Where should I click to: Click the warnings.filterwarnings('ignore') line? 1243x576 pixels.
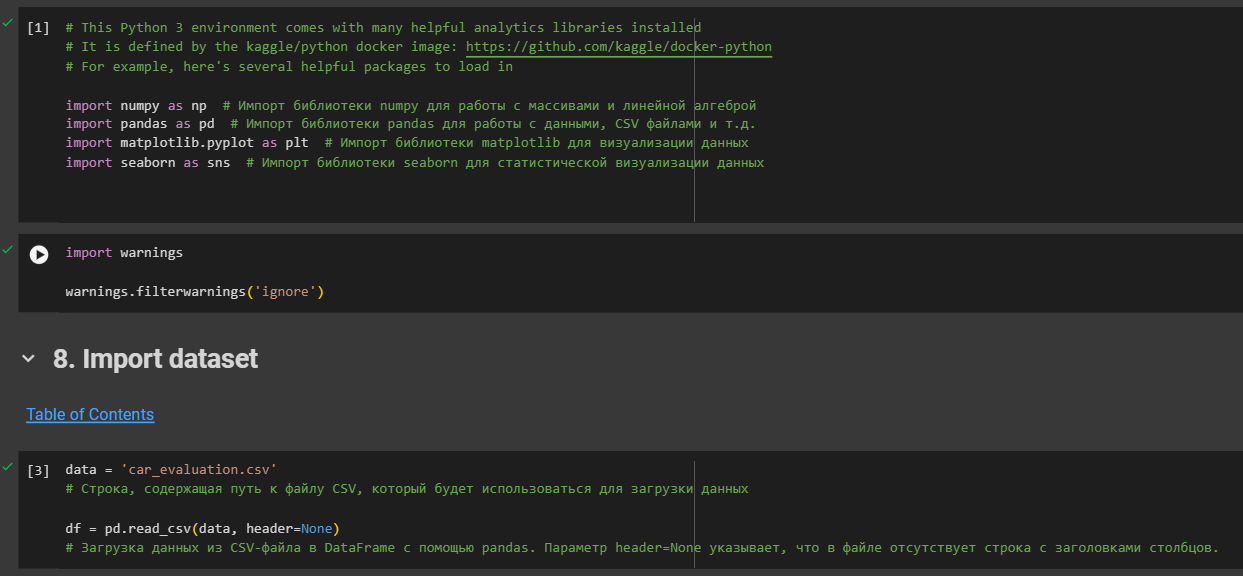[196, 292]
